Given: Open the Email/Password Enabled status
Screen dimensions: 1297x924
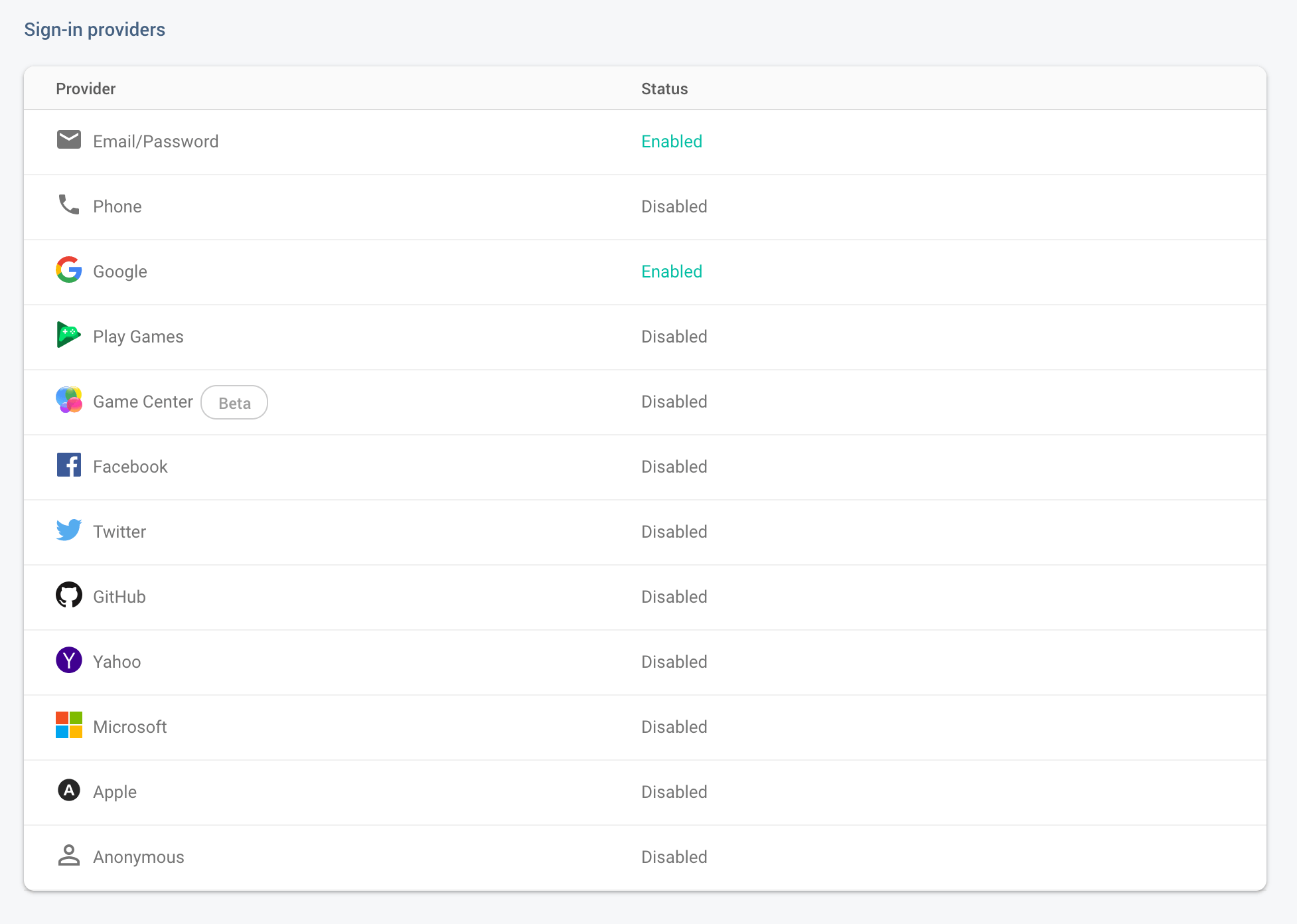Looking at the screenshot, I should tap(671, 141).
